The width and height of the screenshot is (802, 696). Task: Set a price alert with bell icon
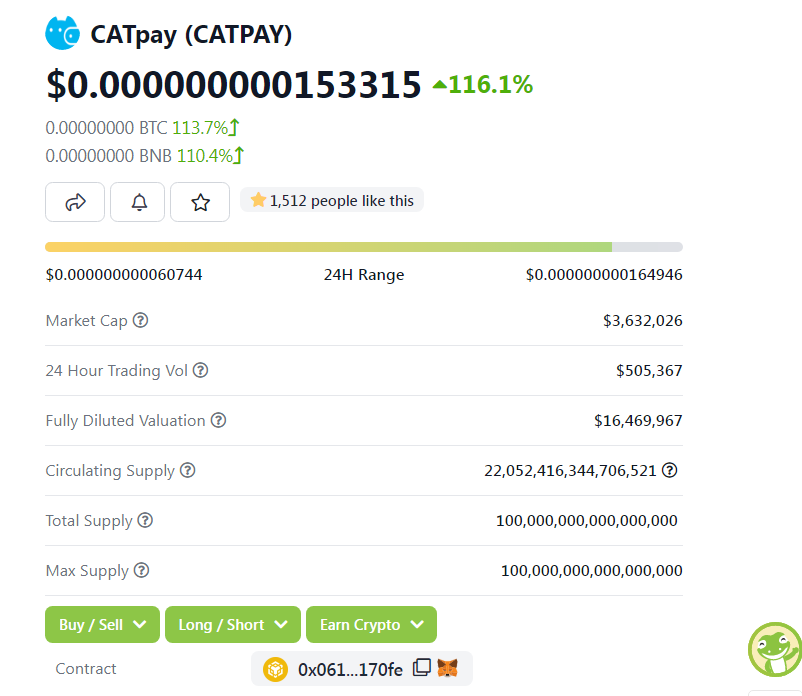coord(138,202)
